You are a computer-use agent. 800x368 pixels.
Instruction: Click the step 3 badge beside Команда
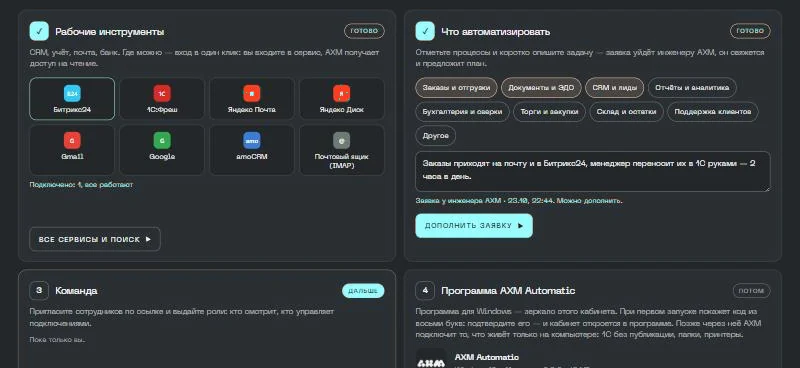click(39, 290)
